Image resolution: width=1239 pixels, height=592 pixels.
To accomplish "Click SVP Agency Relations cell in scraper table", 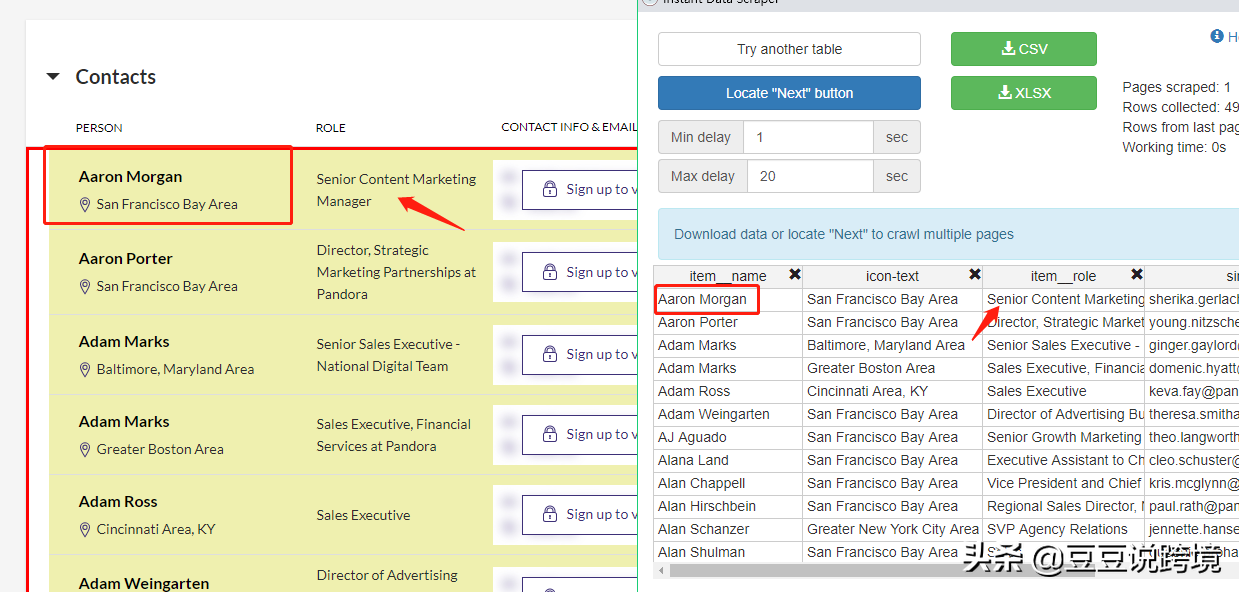I will point(1063,529).
